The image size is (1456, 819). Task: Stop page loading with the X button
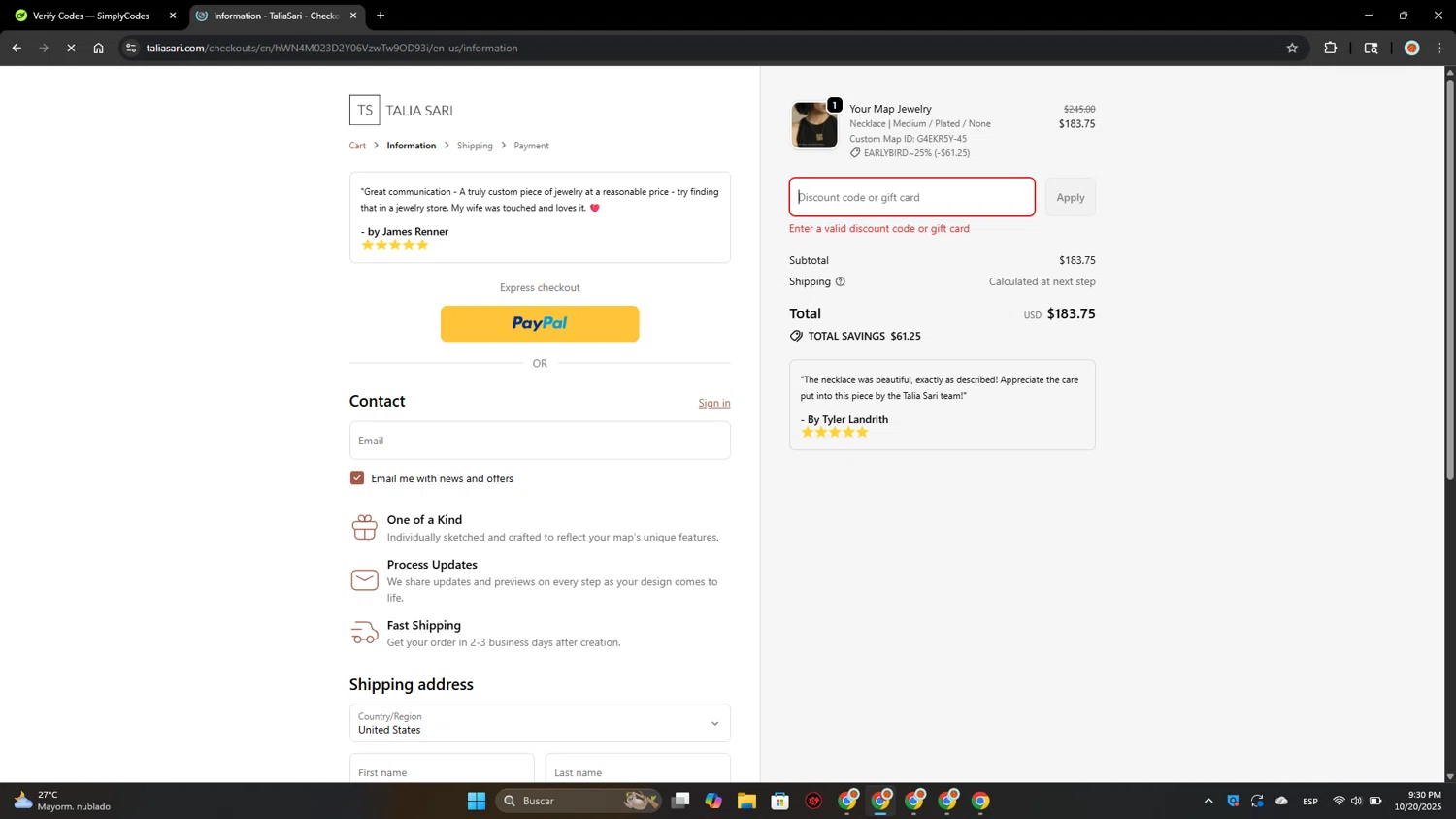pyautogui.click(x=71, y=48)
